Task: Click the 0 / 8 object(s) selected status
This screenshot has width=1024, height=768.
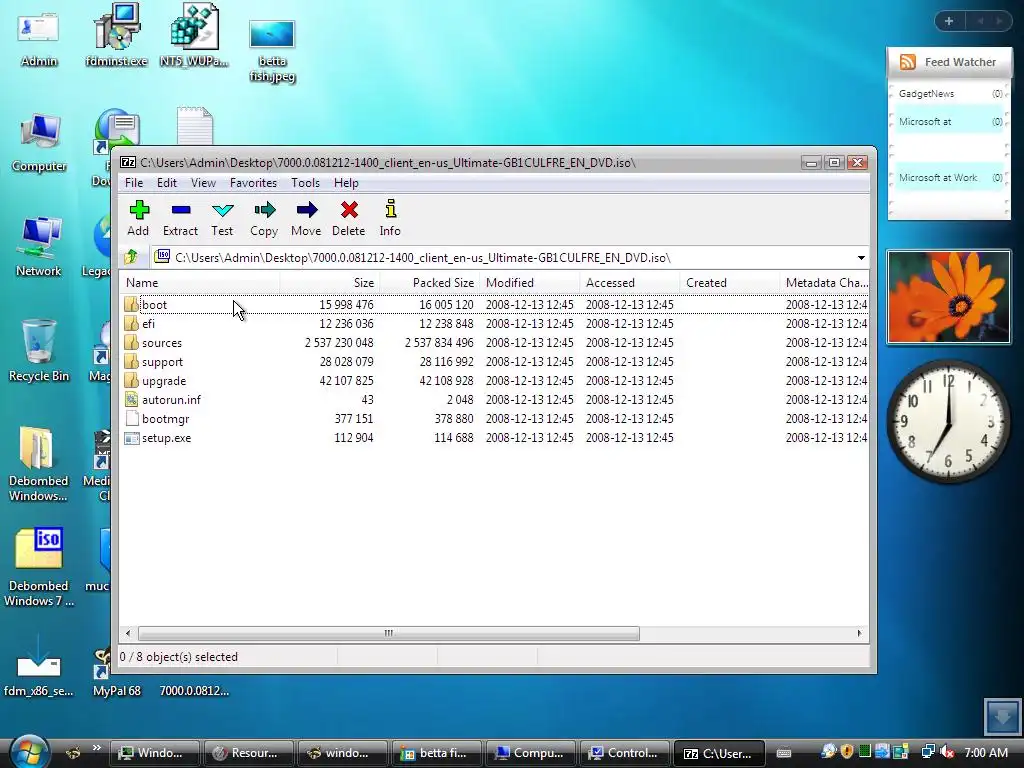Action: [178, 657]
